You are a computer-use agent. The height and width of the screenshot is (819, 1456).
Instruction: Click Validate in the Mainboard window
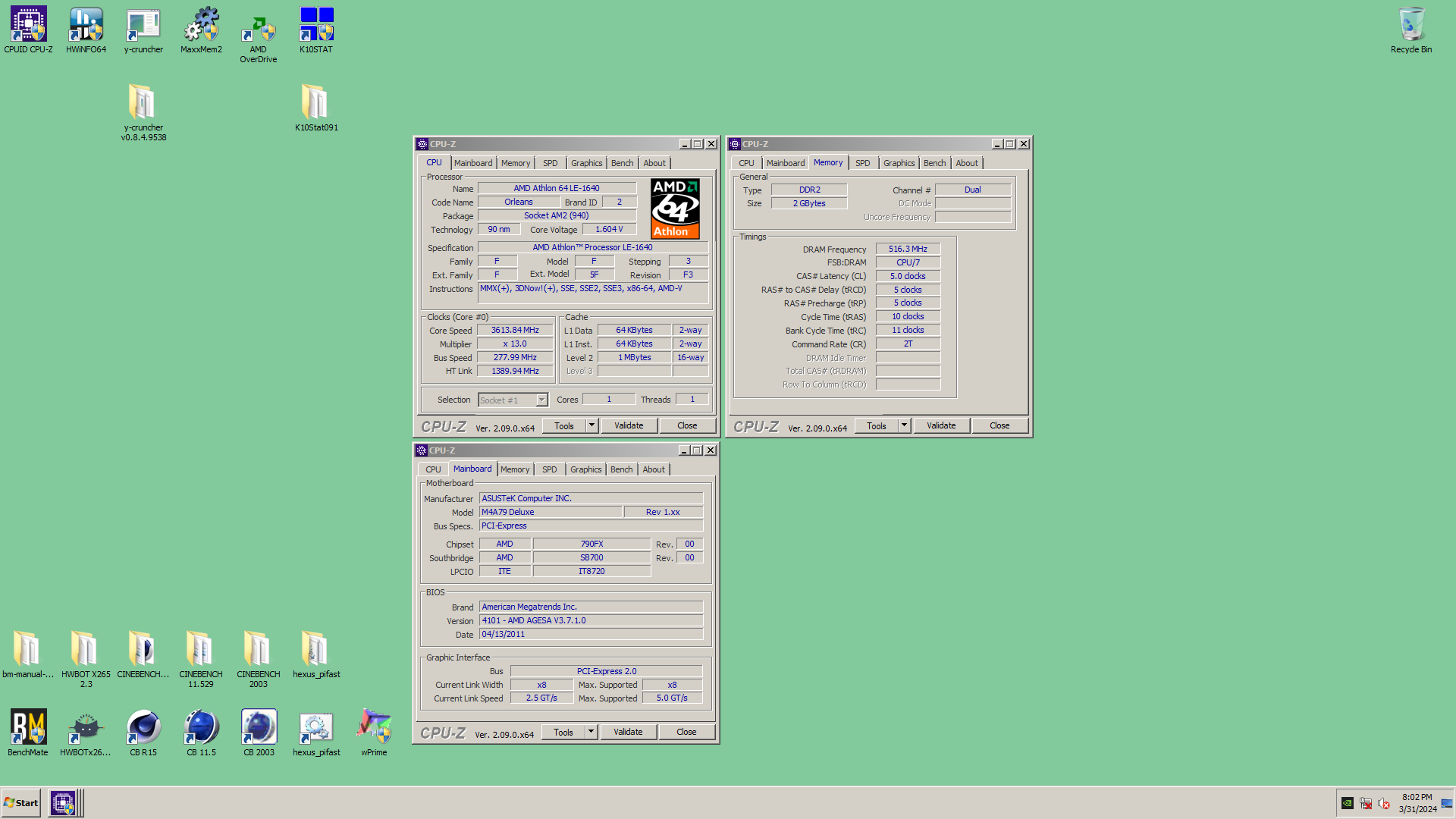click(x=628, y=732)
